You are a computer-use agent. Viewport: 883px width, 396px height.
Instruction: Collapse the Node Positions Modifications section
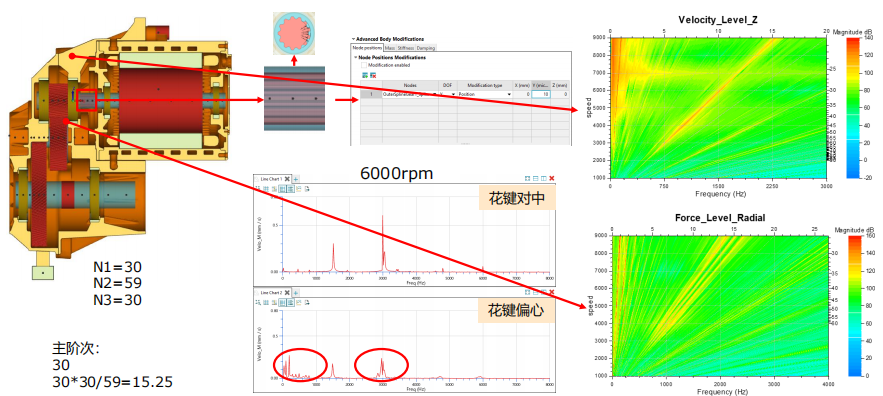coord(355,57)
